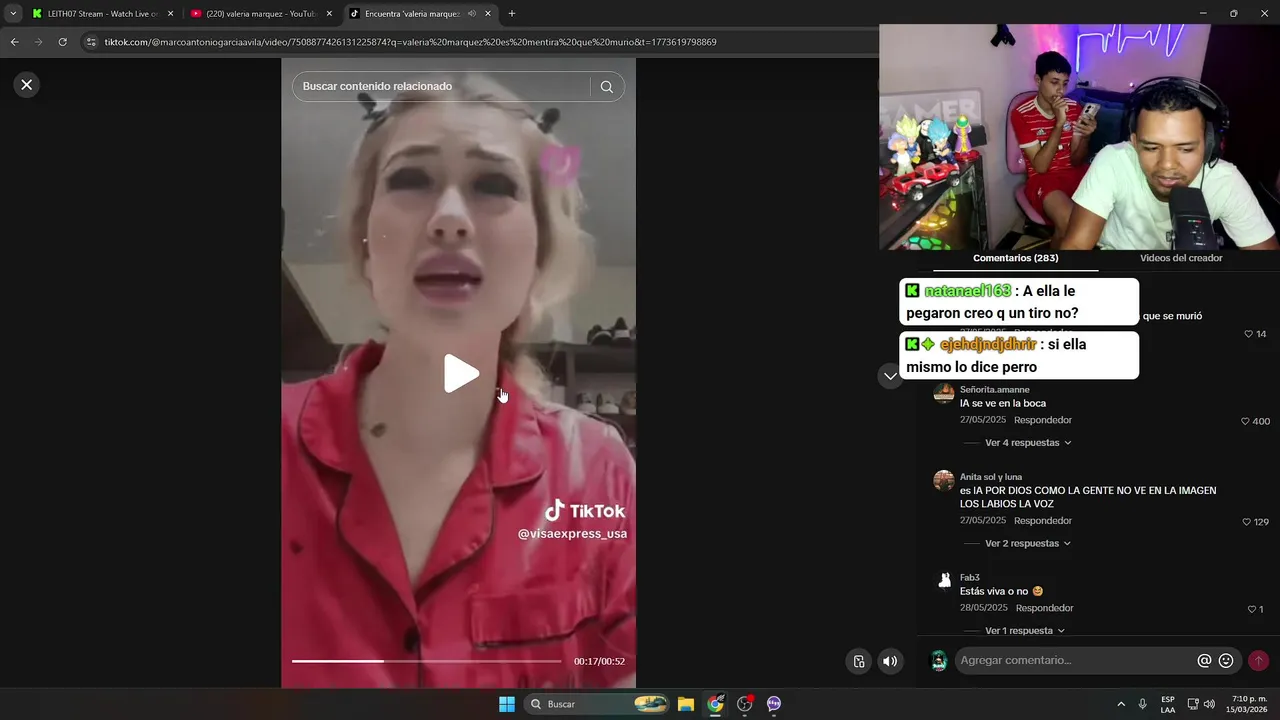Image resolution: width=1280 pixels, height=720 pixels.
Task: Close the LEITH07 Stream browser tab
Action: tap(170, 14)
